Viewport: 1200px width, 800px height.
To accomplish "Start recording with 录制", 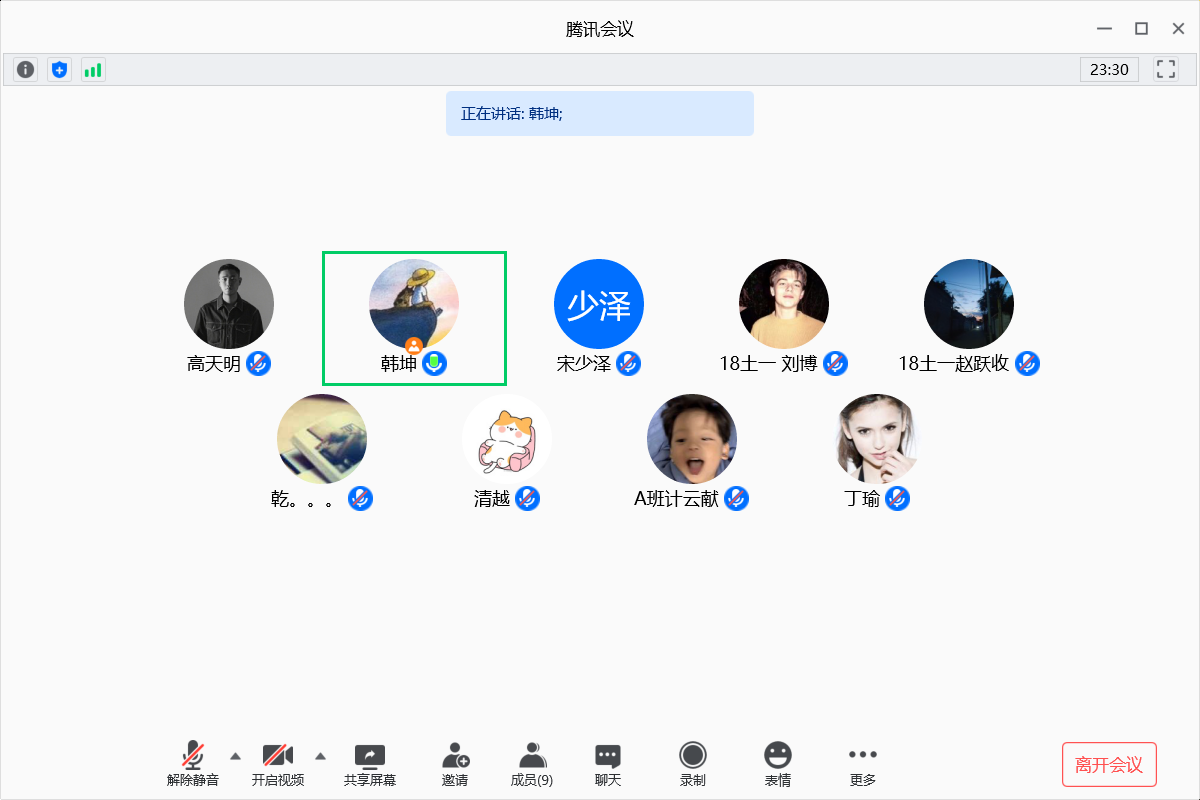I will pos(692,764).
